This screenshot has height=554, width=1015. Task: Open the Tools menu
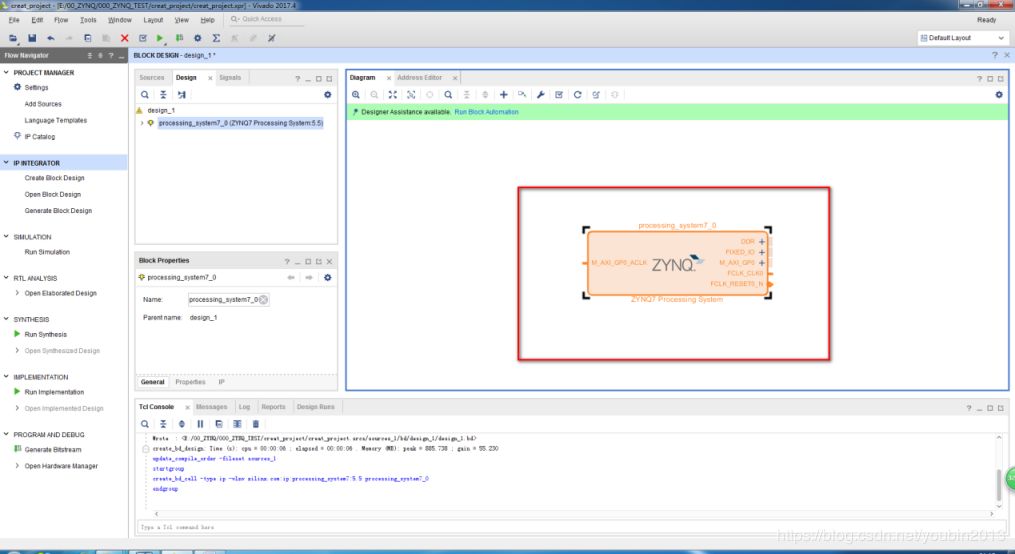(88, 20)
